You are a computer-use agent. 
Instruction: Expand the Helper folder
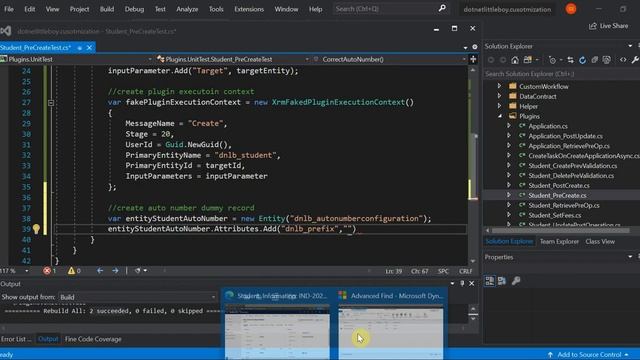[499, 106]
